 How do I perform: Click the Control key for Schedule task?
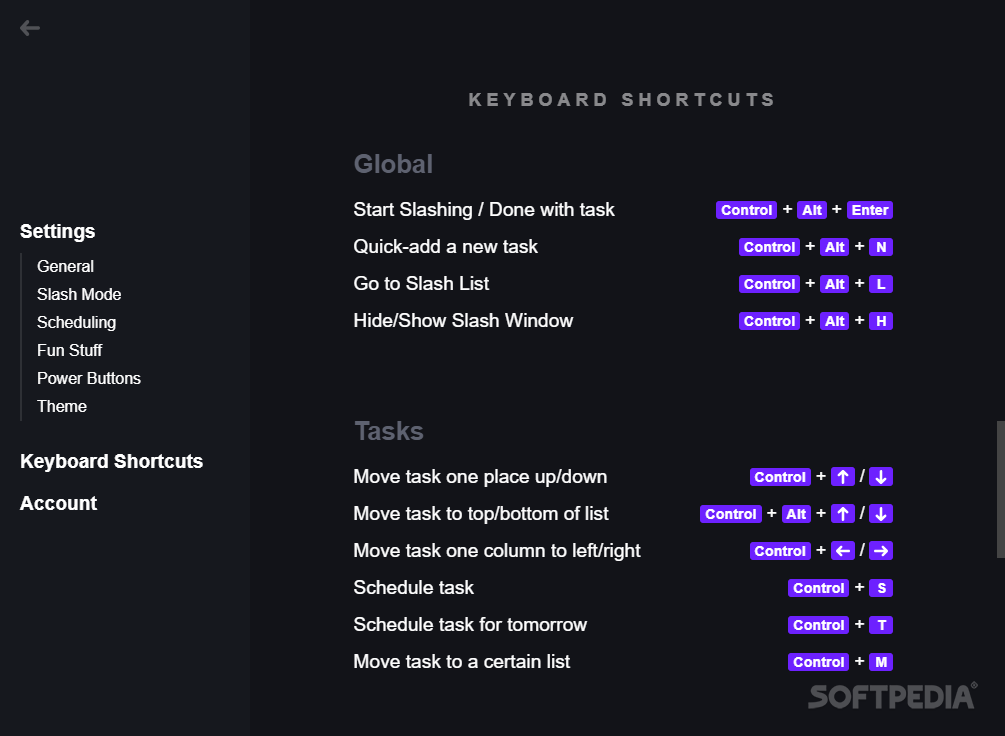(818, 588)
